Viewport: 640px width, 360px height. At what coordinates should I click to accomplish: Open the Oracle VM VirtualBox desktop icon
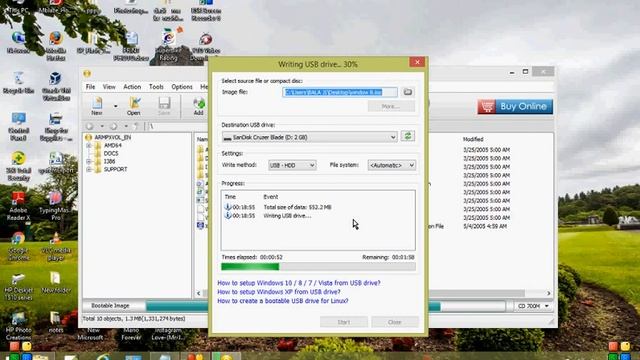[x=56, y=86]
